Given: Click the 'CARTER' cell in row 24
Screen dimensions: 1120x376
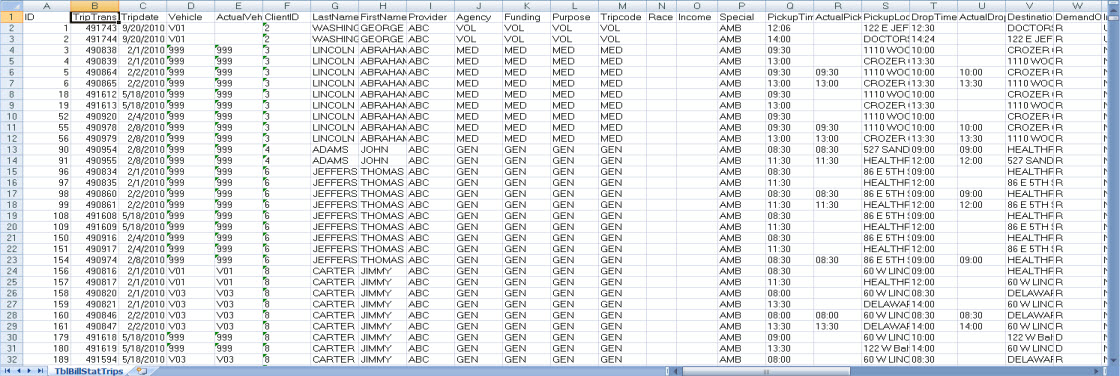Looking at the screenshot, I should coord(334,272).
